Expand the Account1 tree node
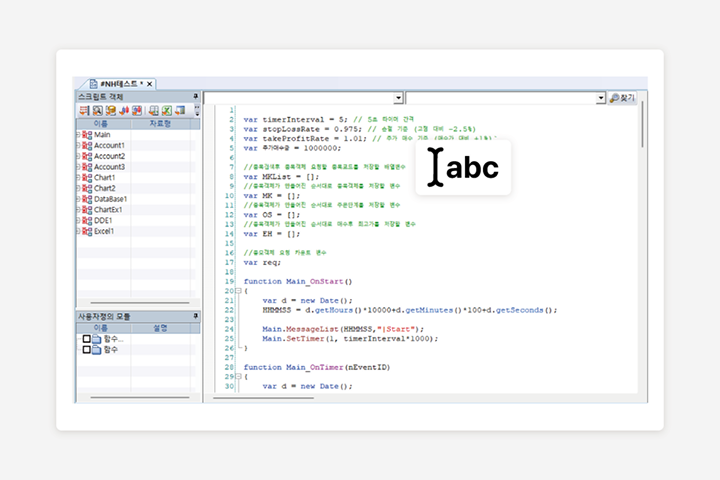 click(x=78, y=146)
